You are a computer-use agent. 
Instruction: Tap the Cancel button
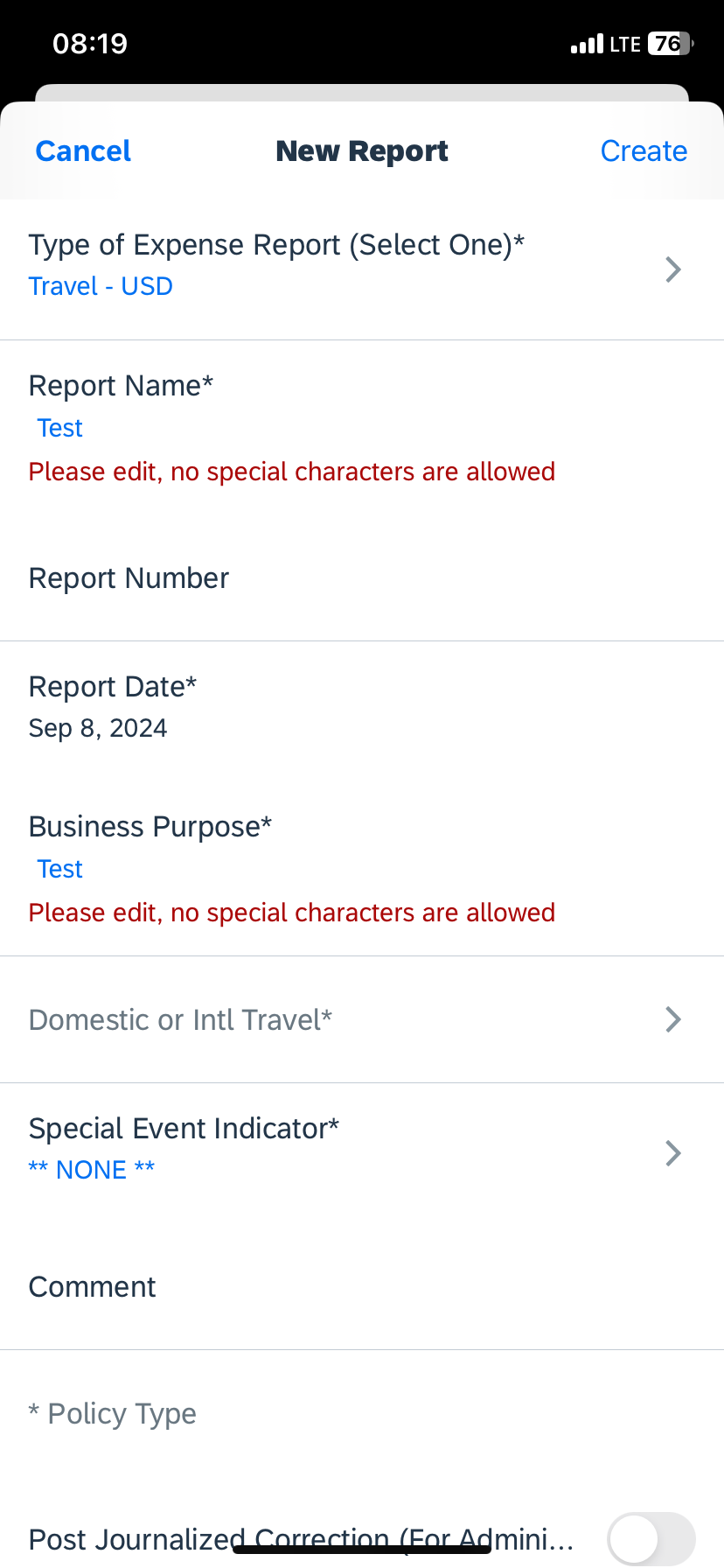click(x=82, y=150)
